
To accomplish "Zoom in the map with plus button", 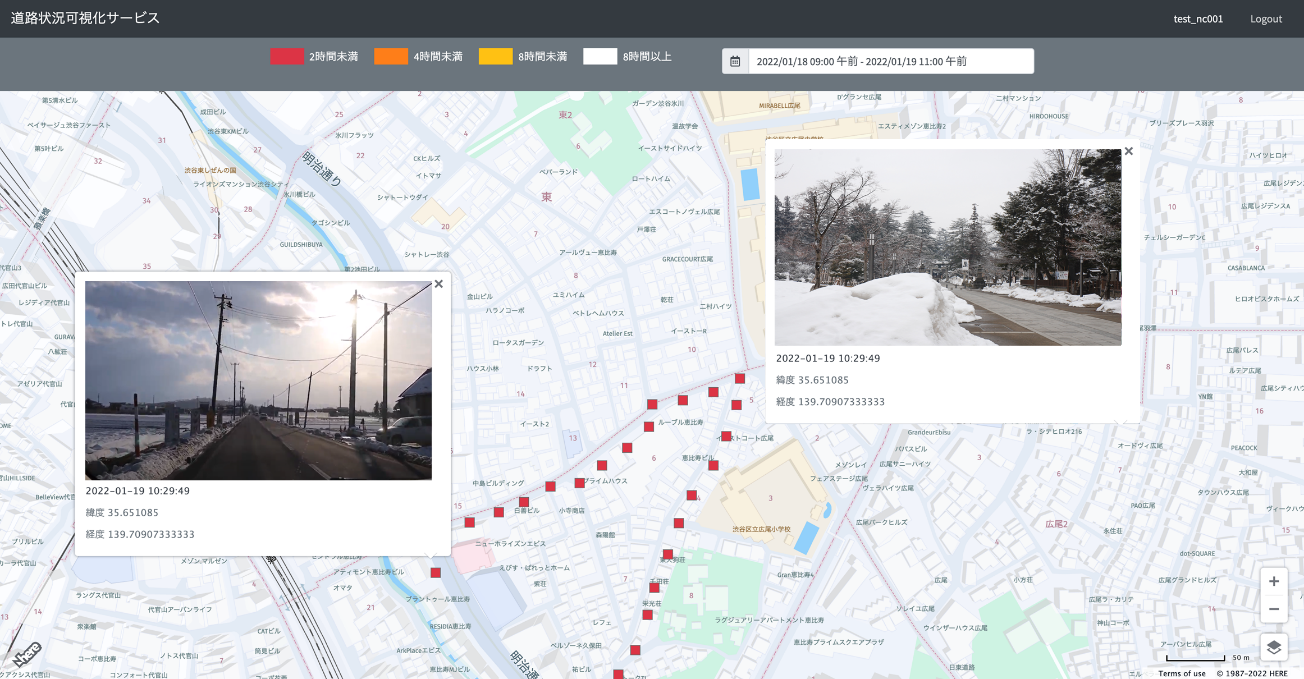I will click(1273, 581).
